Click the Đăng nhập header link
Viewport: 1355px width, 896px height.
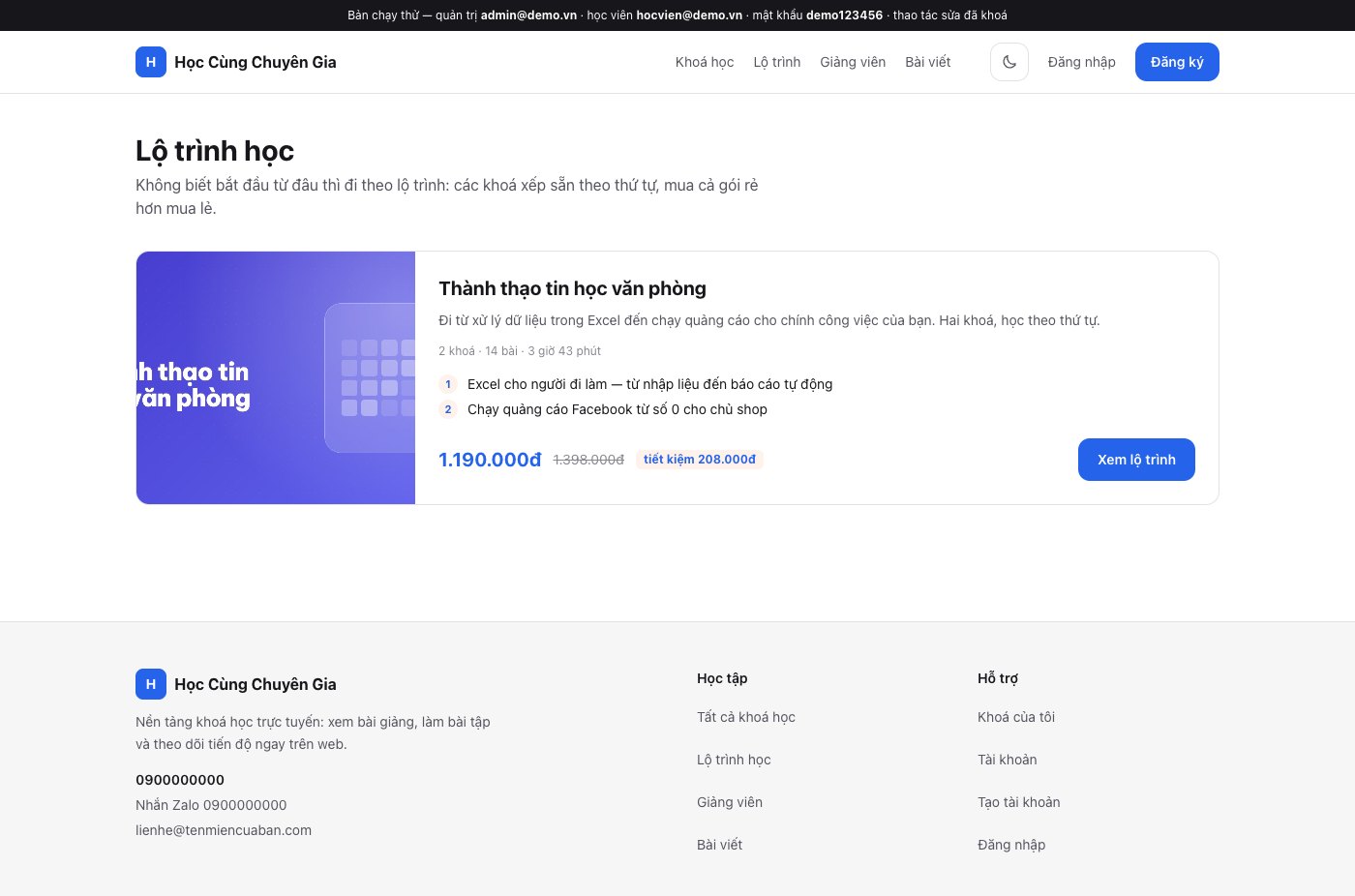coord(1082,62)
